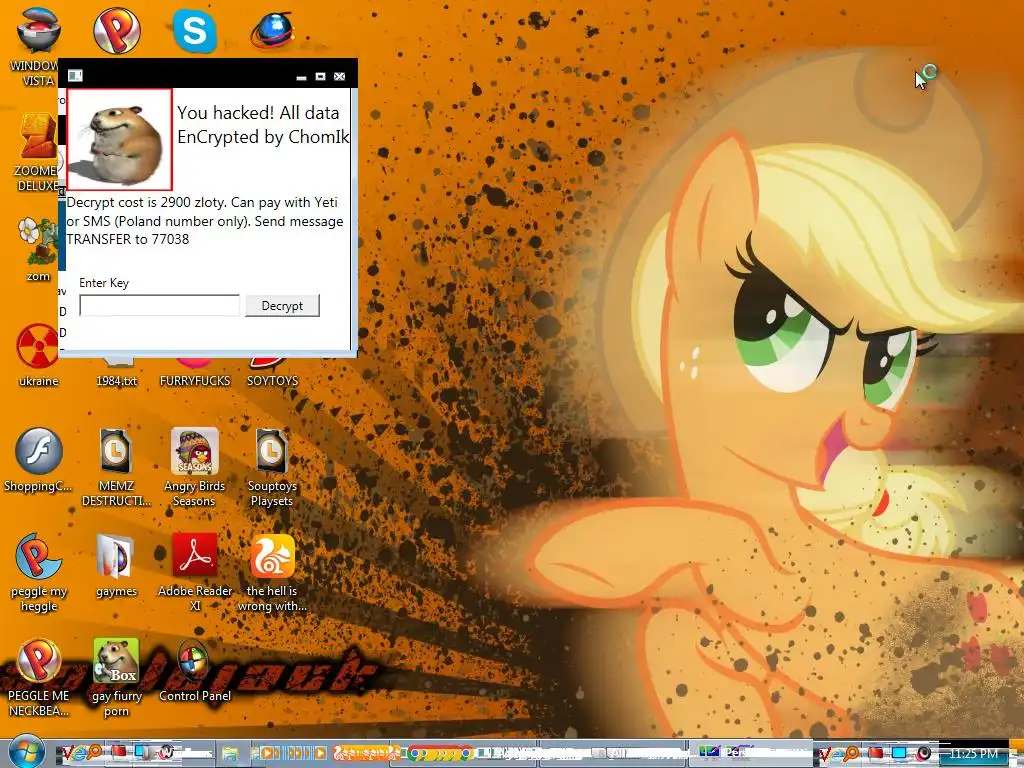Viewport: 1024px width, 768px height.
Task: Launch Skype from the desktop
Action: pos(195,31)
